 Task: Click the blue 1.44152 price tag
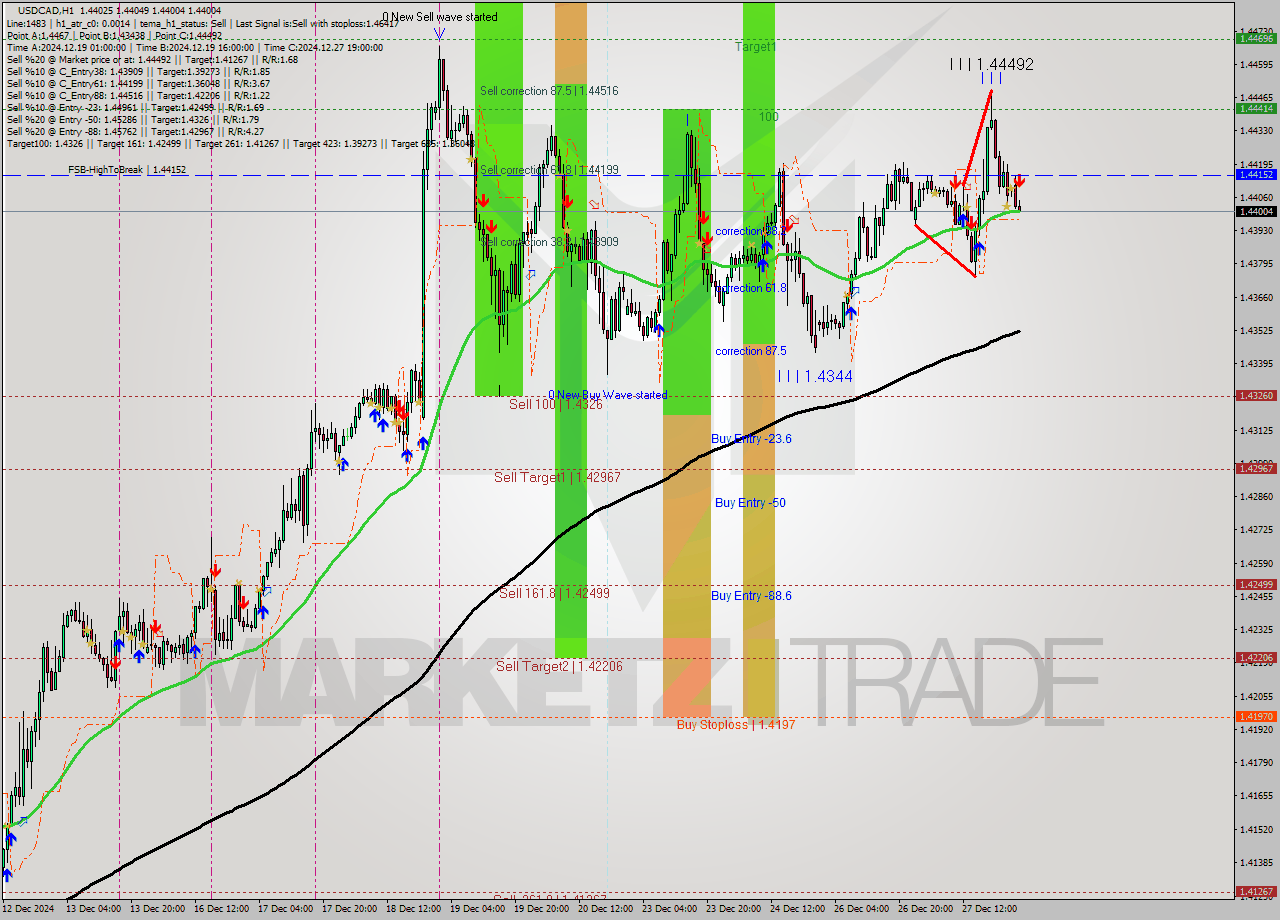coord(1255,174)
